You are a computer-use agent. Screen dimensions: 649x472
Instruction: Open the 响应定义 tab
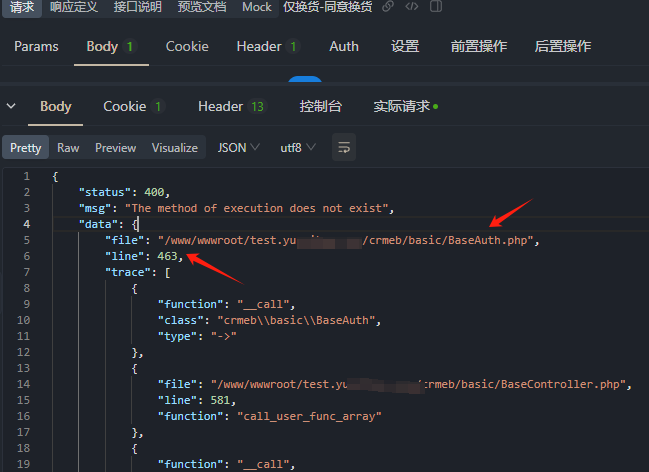coord(74,7)
